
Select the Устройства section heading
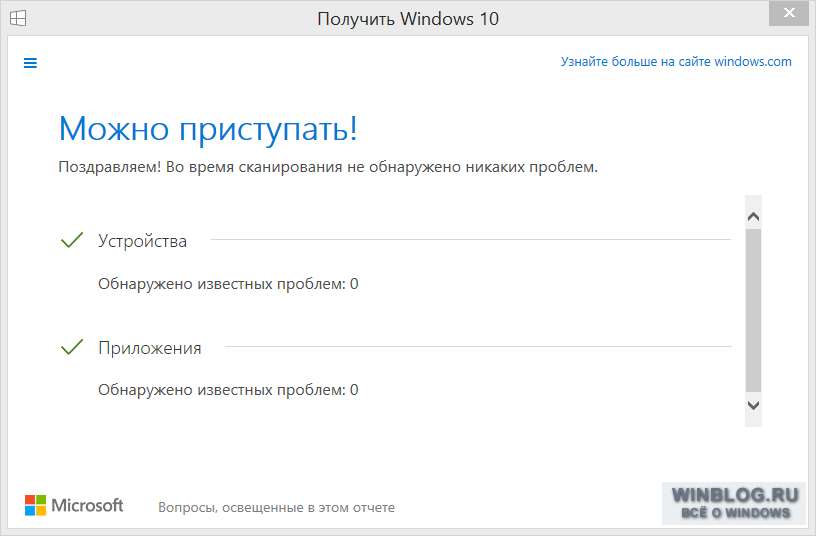pyautogui.click(x=142, y=241)
